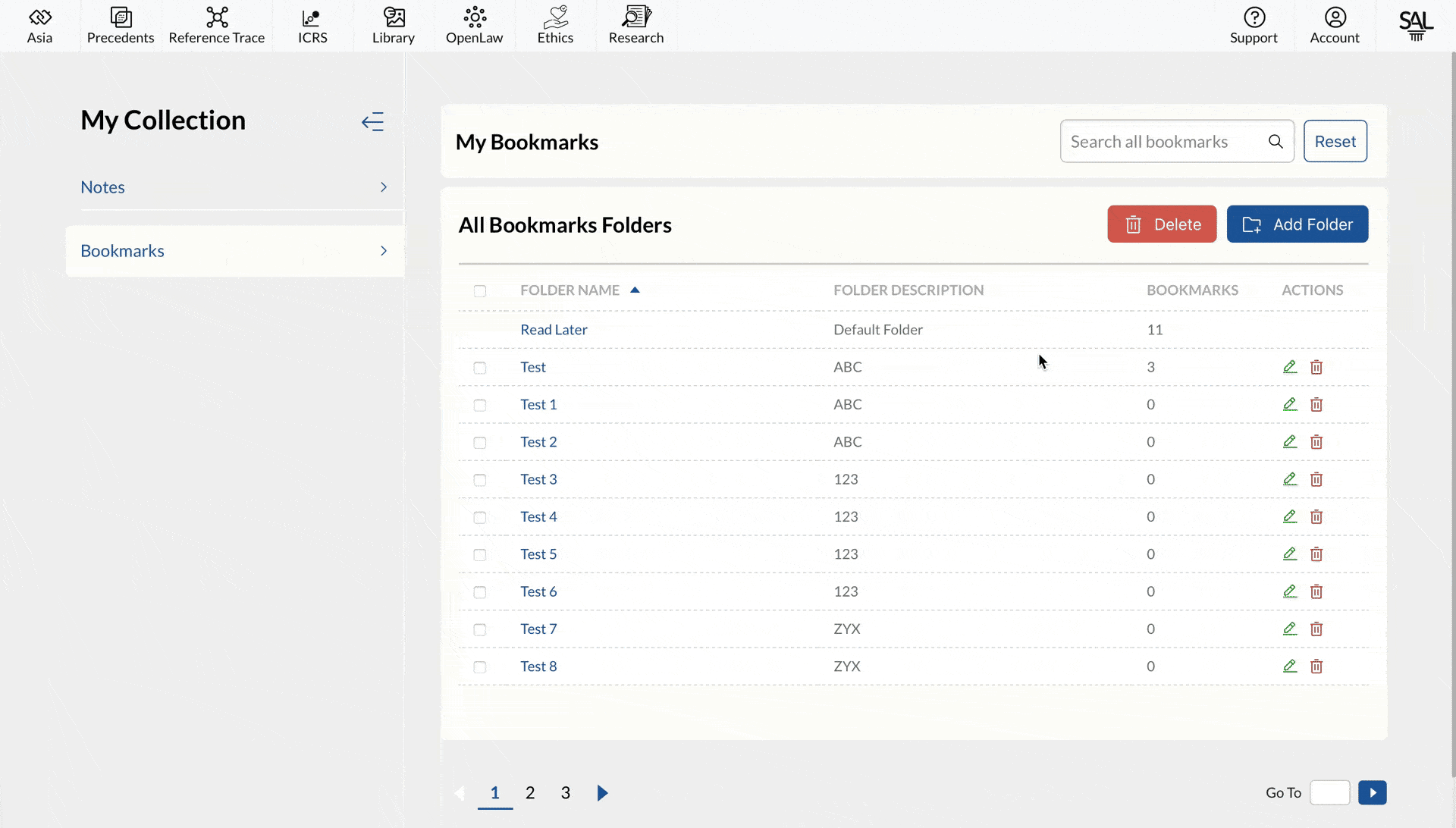Focus the Go To page input

[1330, 793]
